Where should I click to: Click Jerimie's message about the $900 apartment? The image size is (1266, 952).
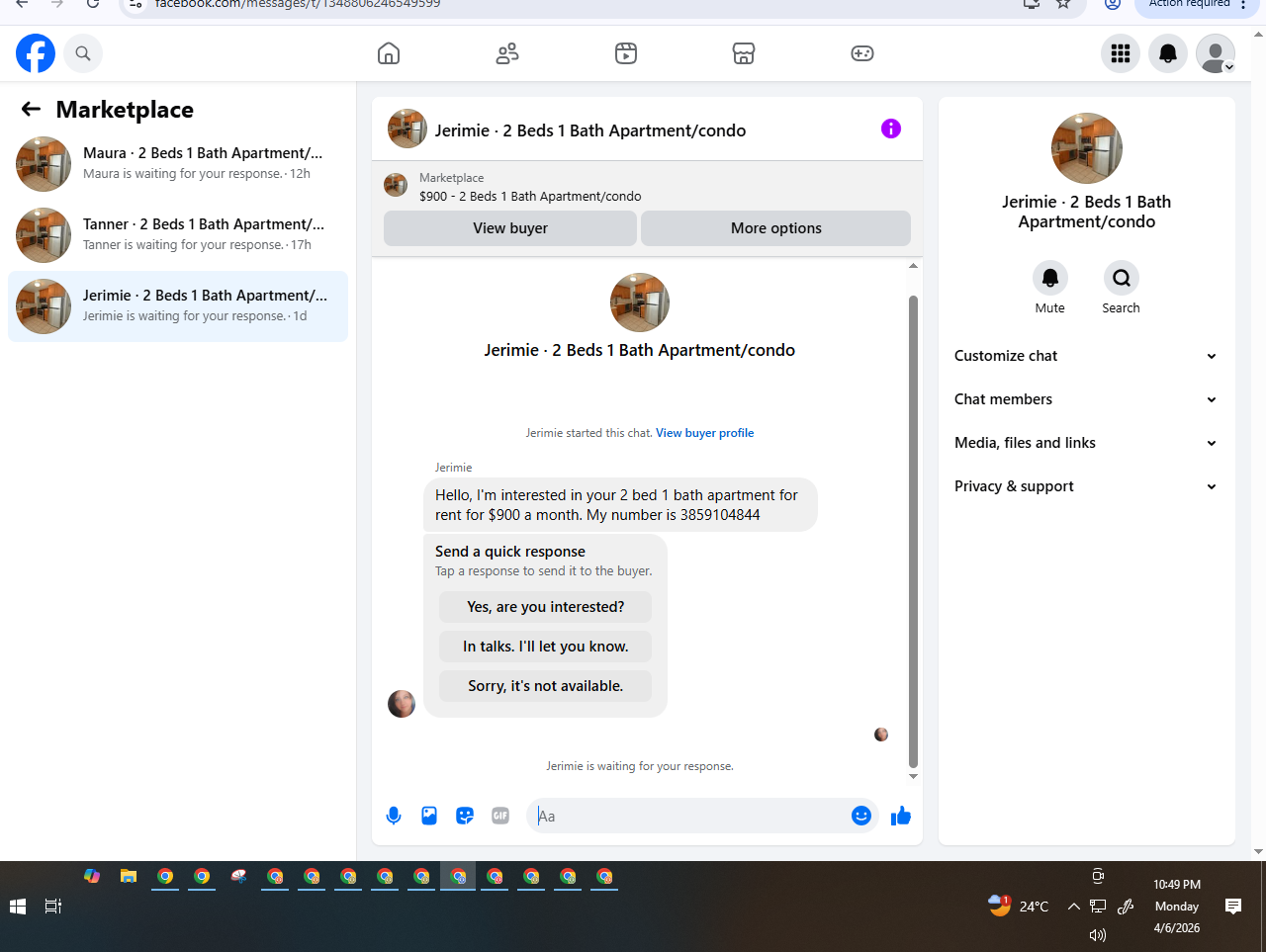pos(620,505)
